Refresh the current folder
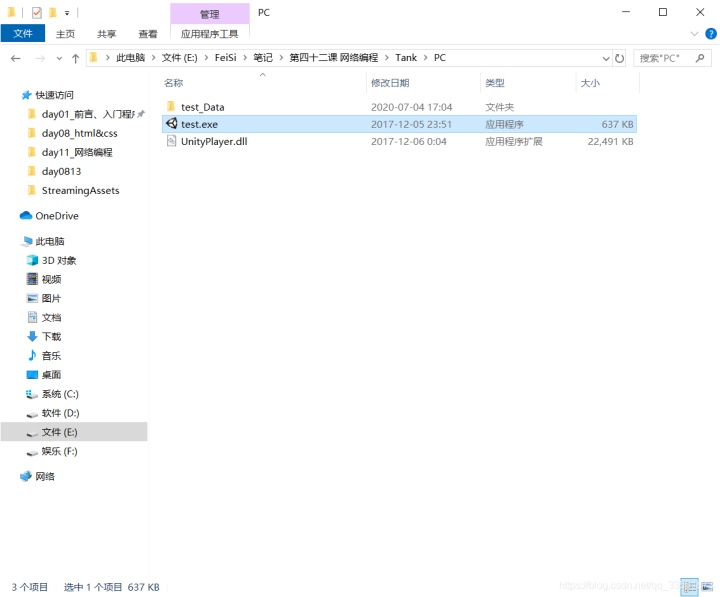The height and width of the screenshot is (597, 720). [619, 58]
